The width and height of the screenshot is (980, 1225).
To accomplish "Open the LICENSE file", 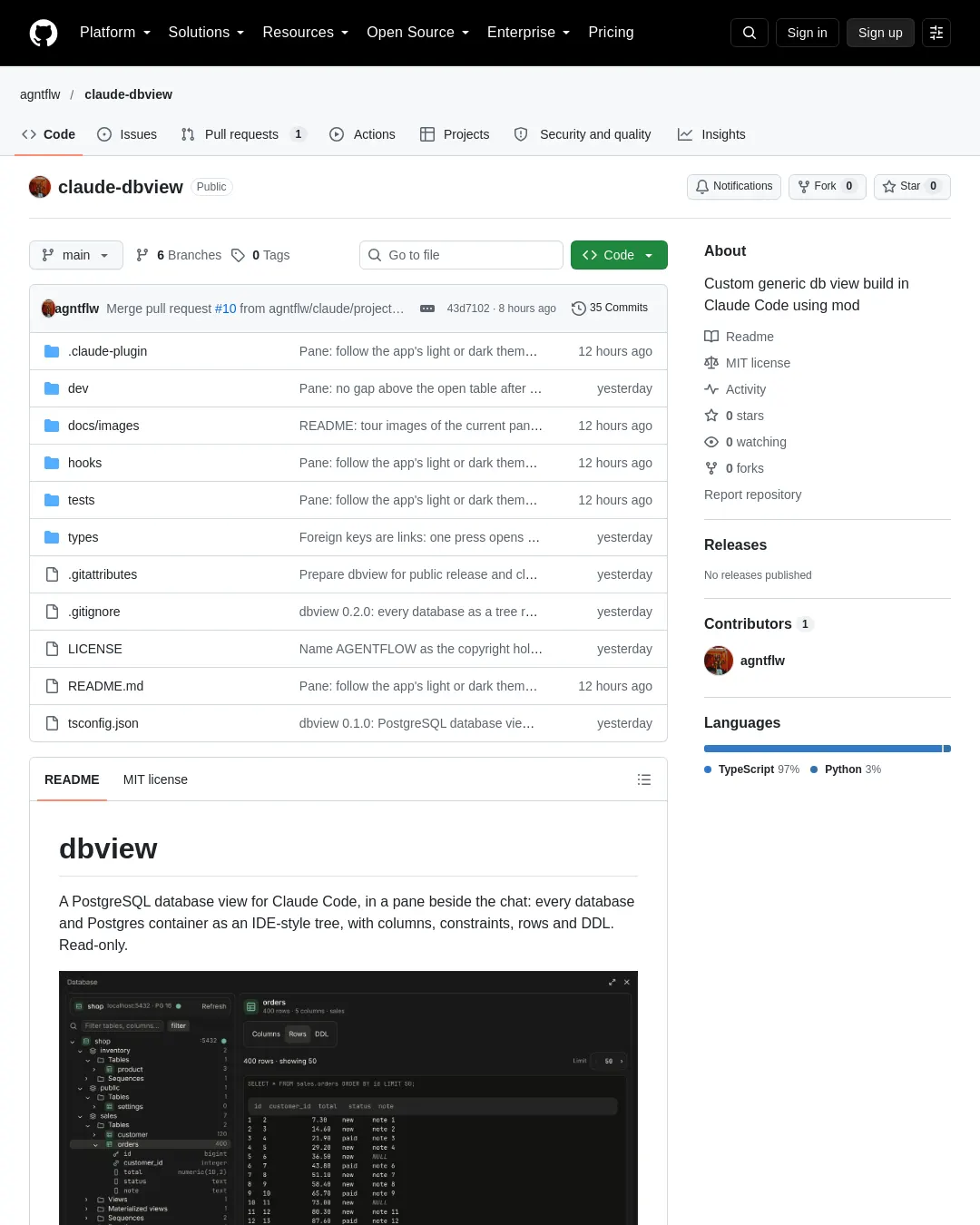I will coord(95,649).
